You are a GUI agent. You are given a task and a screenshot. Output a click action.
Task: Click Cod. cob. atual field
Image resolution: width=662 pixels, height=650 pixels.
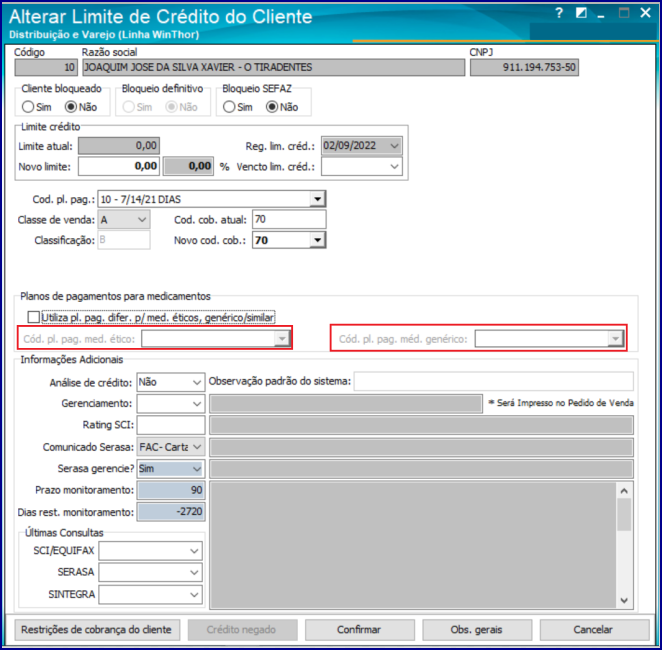pos(289,219)
